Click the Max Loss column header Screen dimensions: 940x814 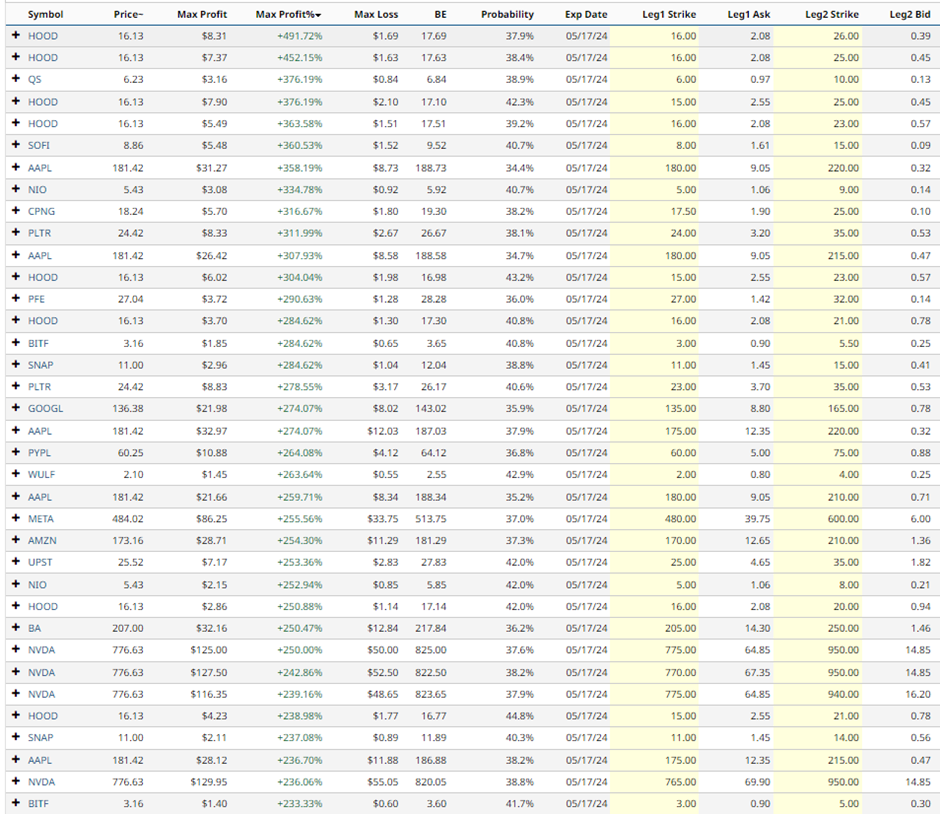tap(377, 15)
